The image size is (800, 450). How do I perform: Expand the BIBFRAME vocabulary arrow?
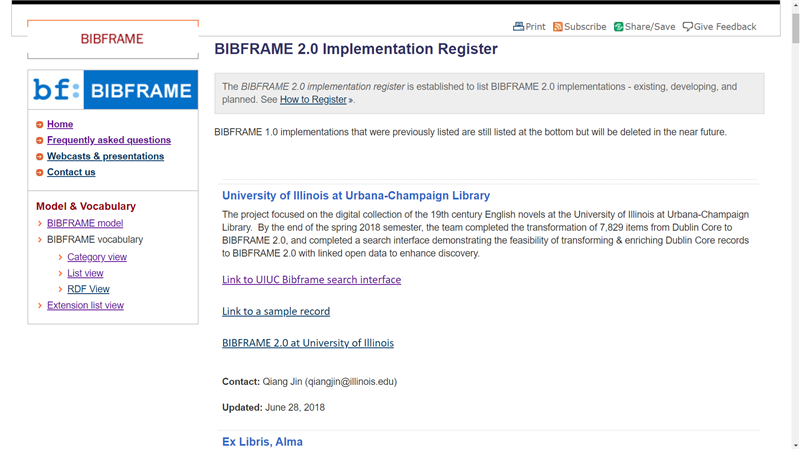pos(40,240)
